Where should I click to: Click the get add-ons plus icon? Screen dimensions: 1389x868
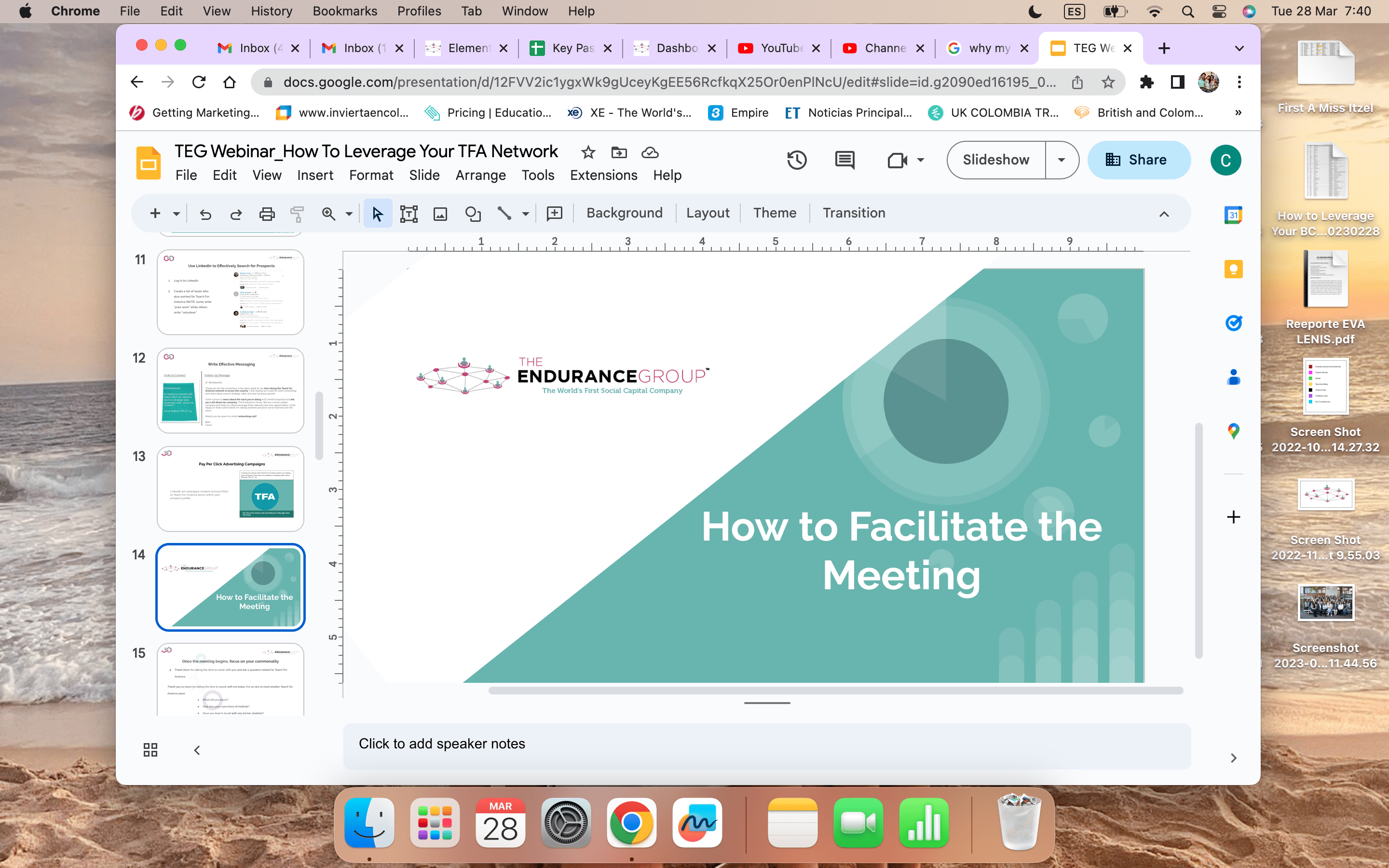point(1233,517)
